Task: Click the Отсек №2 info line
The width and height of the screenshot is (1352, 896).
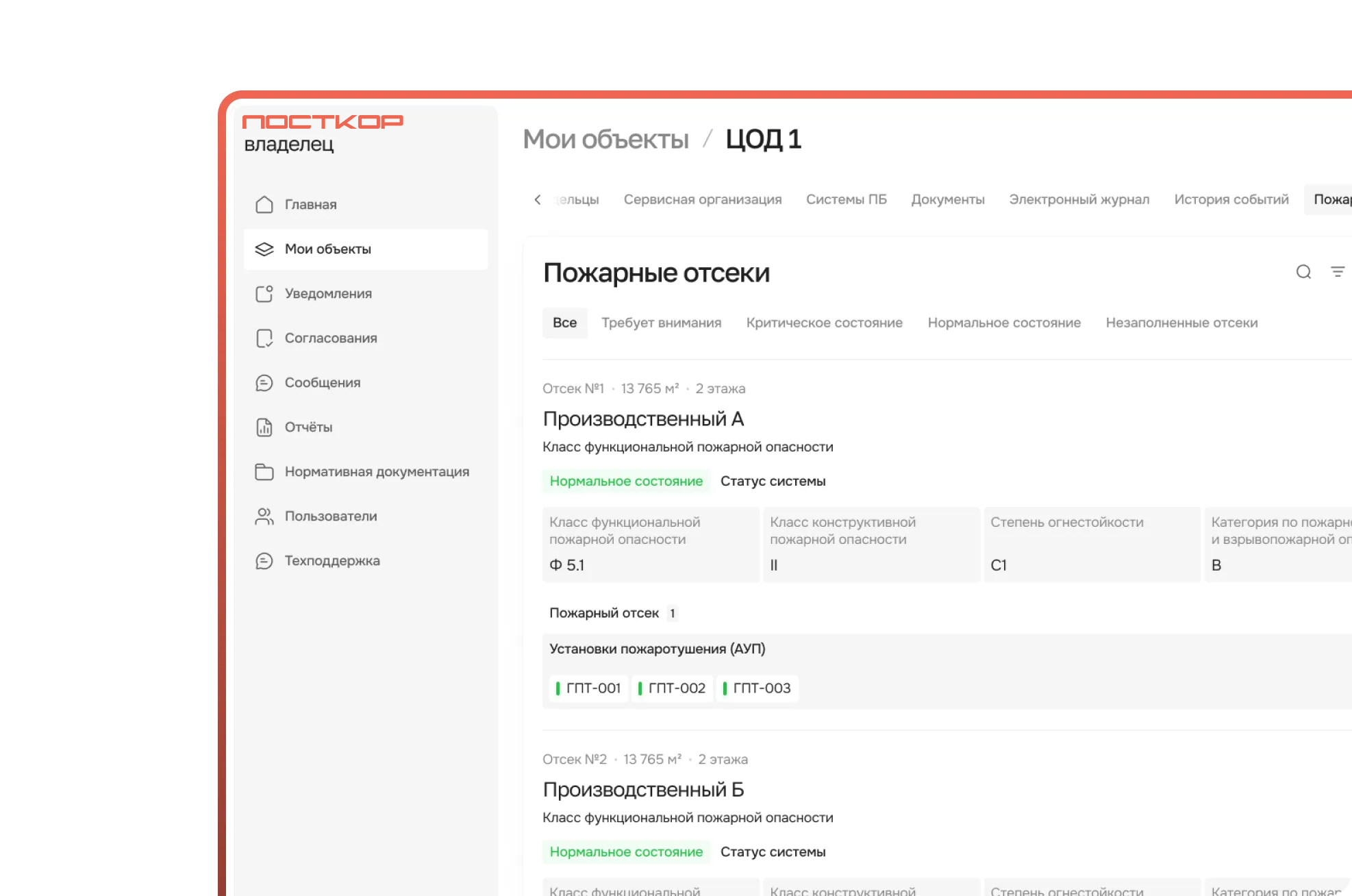Action: point(644,759)
